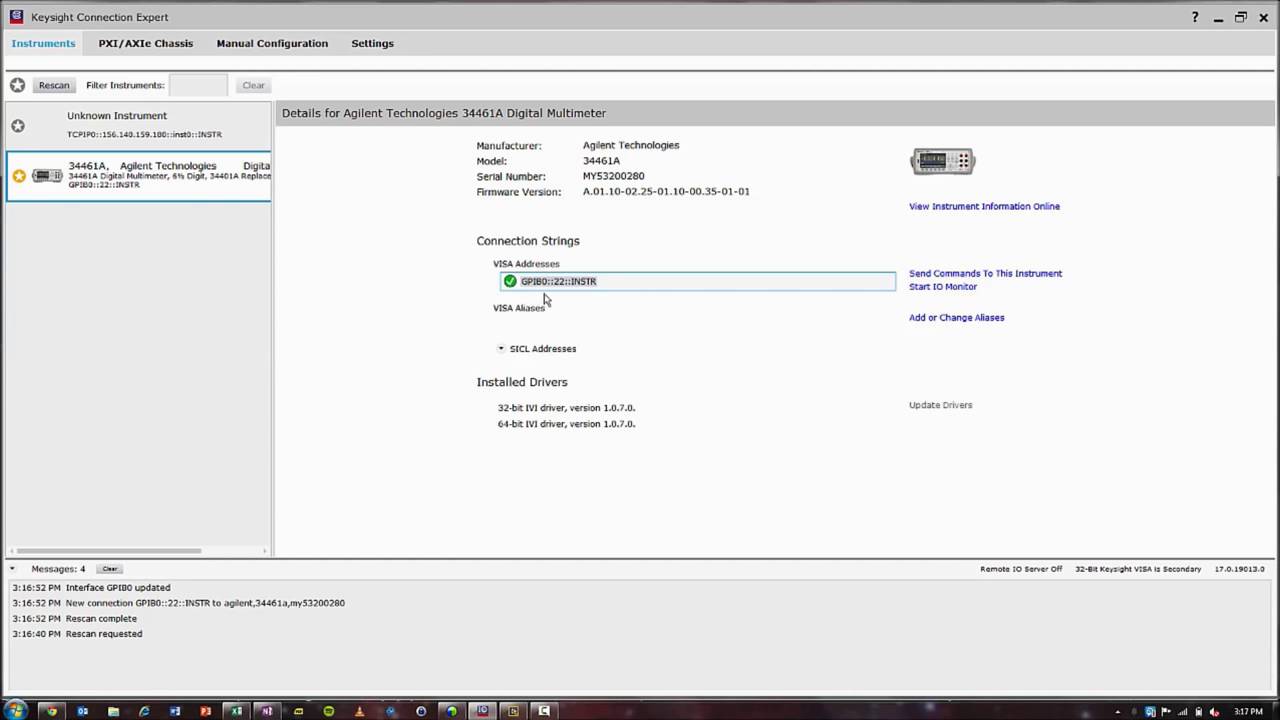Unfavorite the 34461A multimeter with gold star

[19, 176]
